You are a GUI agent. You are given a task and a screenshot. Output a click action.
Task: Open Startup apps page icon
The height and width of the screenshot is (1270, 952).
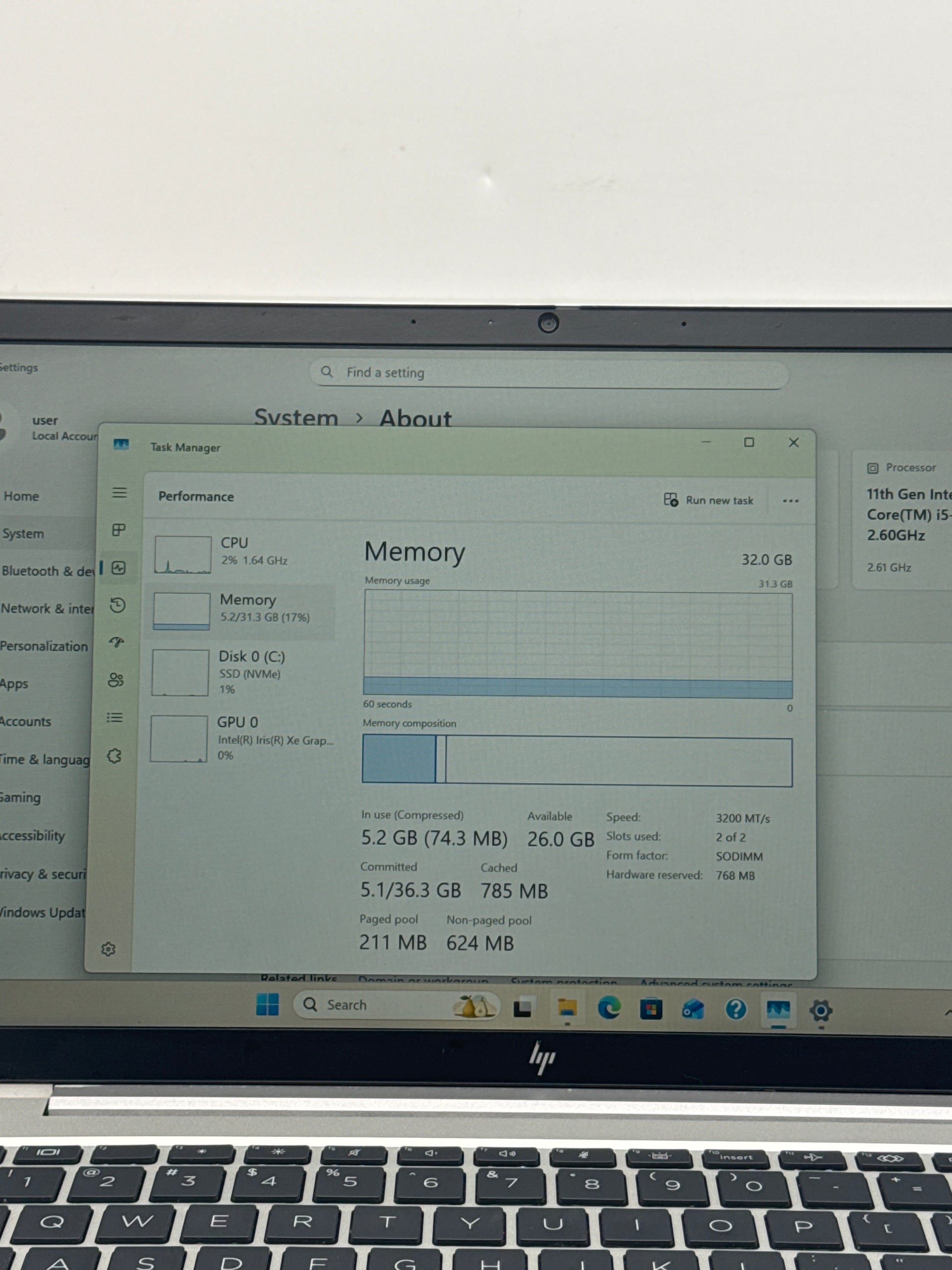click(x=117, y=643)
